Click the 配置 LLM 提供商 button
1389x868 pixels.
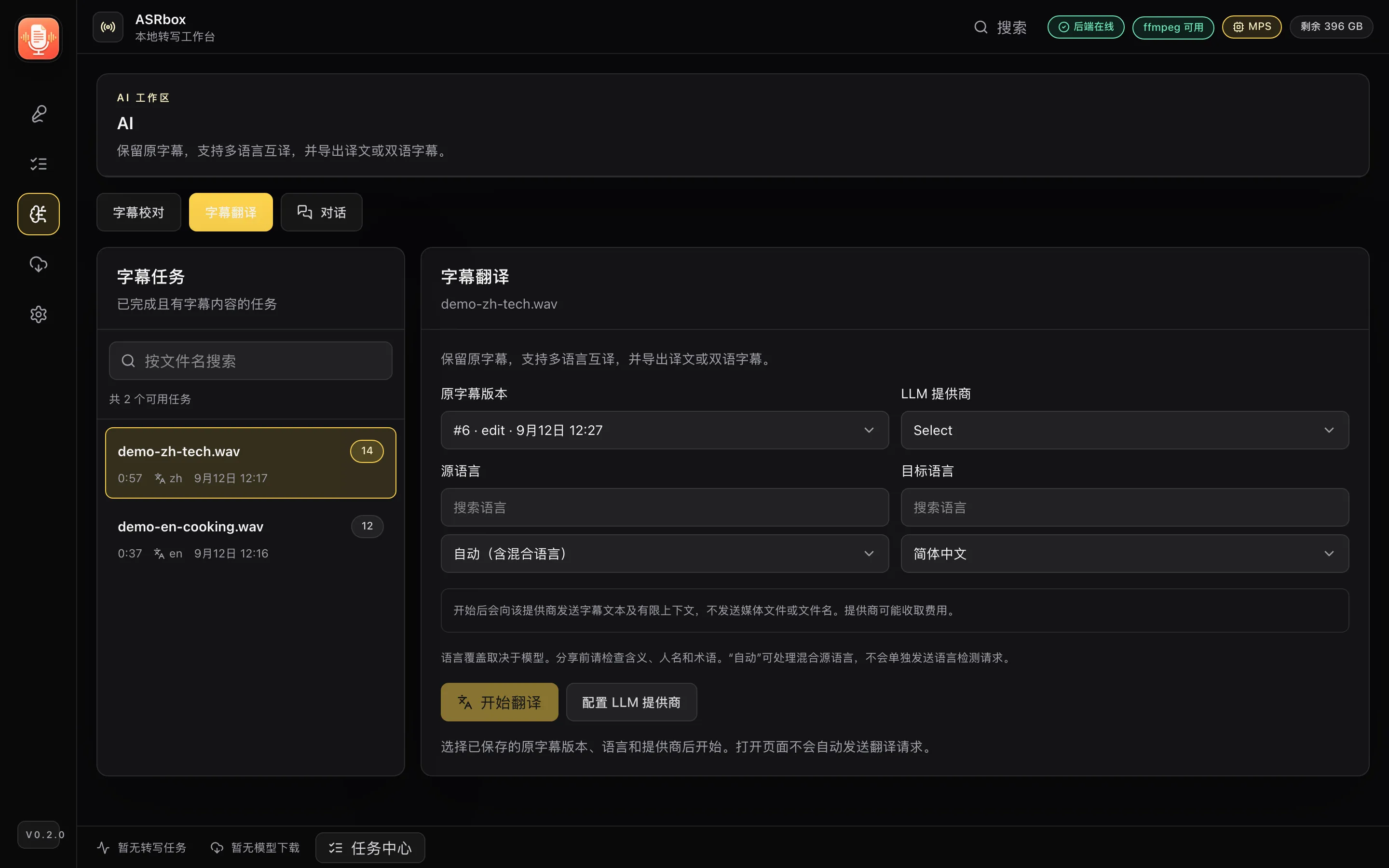[x=631, y=702]
